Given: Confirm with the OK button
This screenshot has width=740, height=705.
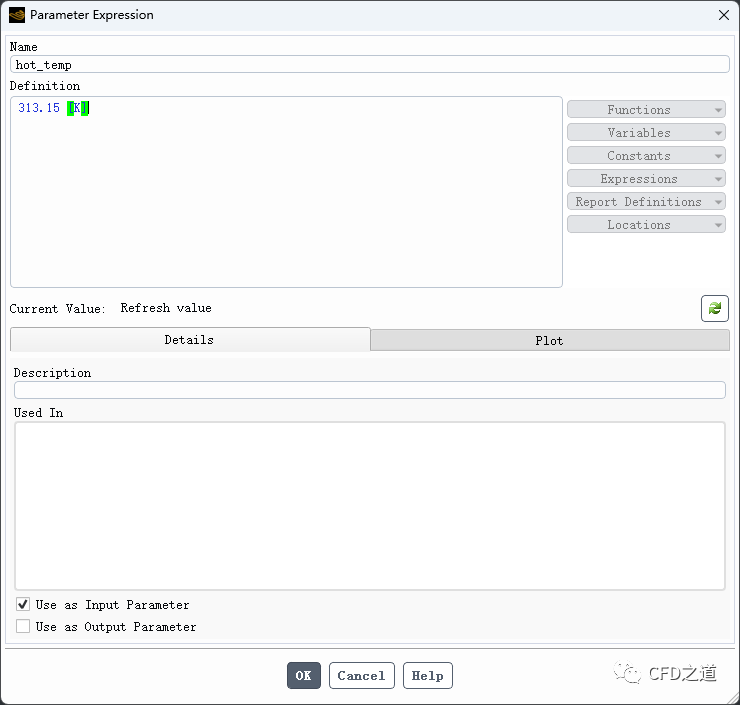Looking at the screenshot, I should pyautogui.click(x=303, y=675).
